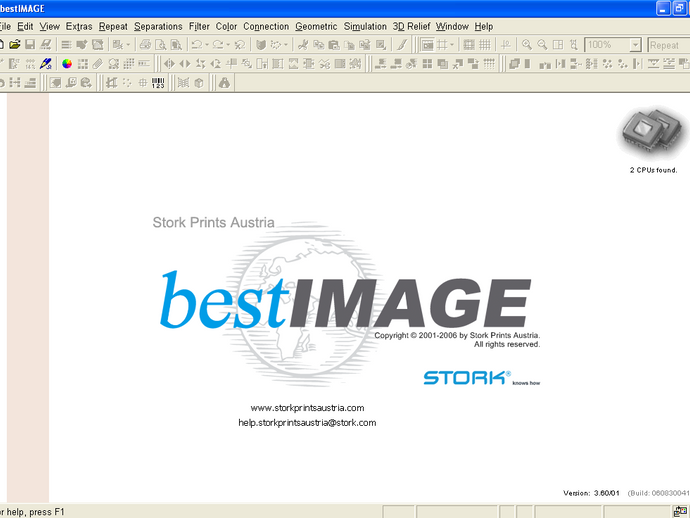Click the plain grid icon
This screenshot has height=518, width=690.
click(x=484, y=44)
